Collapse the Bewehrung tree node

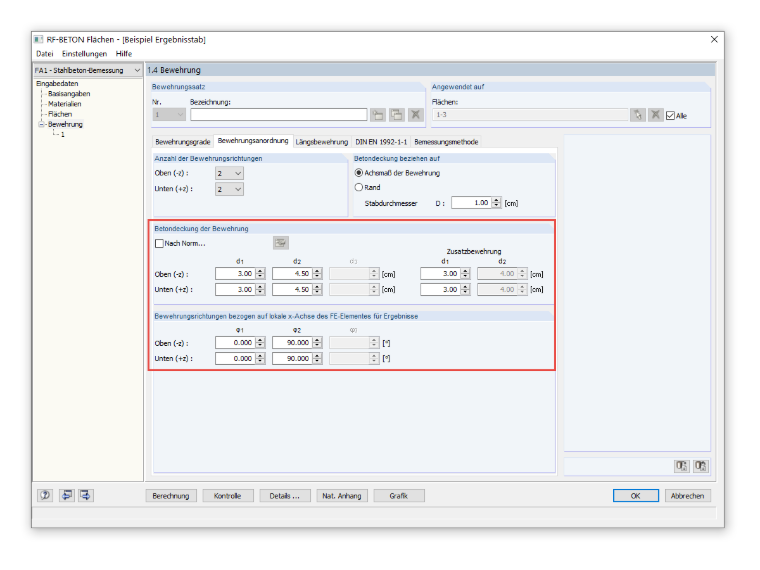click(42, 125)
